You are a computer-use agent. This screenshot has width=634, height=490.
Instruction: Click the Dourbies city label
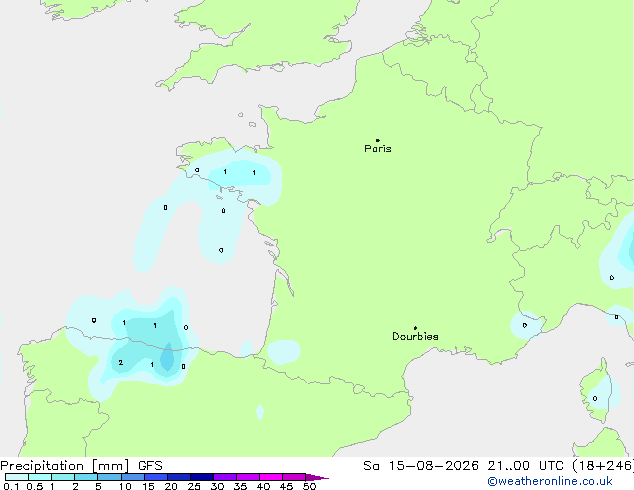click(415, 336)
